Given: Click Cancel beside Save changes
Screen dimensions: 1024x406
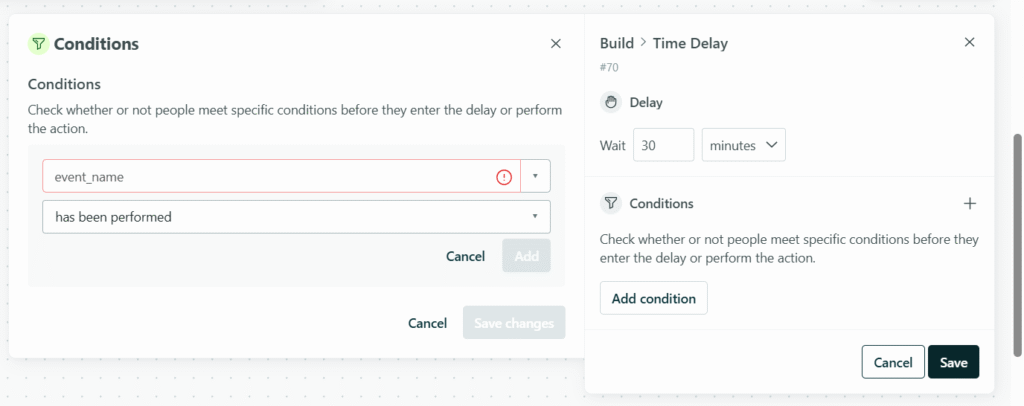Looking at the screenshot, I should click(x=427, y=323).
